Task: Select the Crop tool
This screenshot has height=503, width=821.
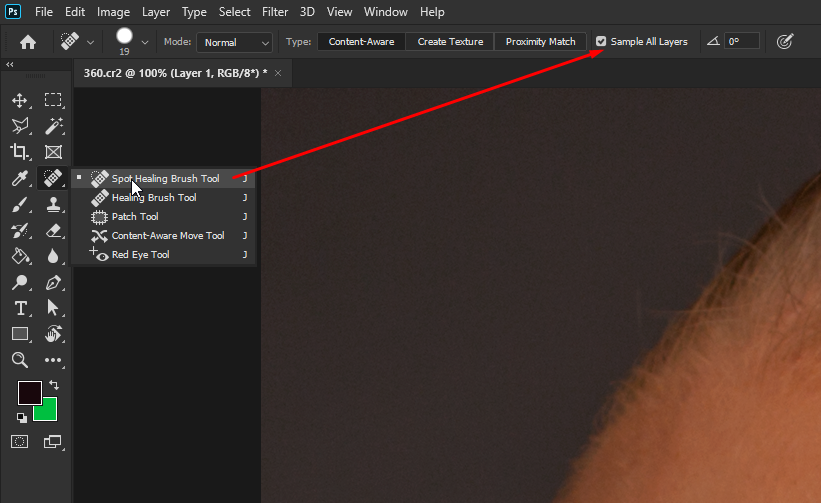Action: pyautogui.click(x=20, y=152)
